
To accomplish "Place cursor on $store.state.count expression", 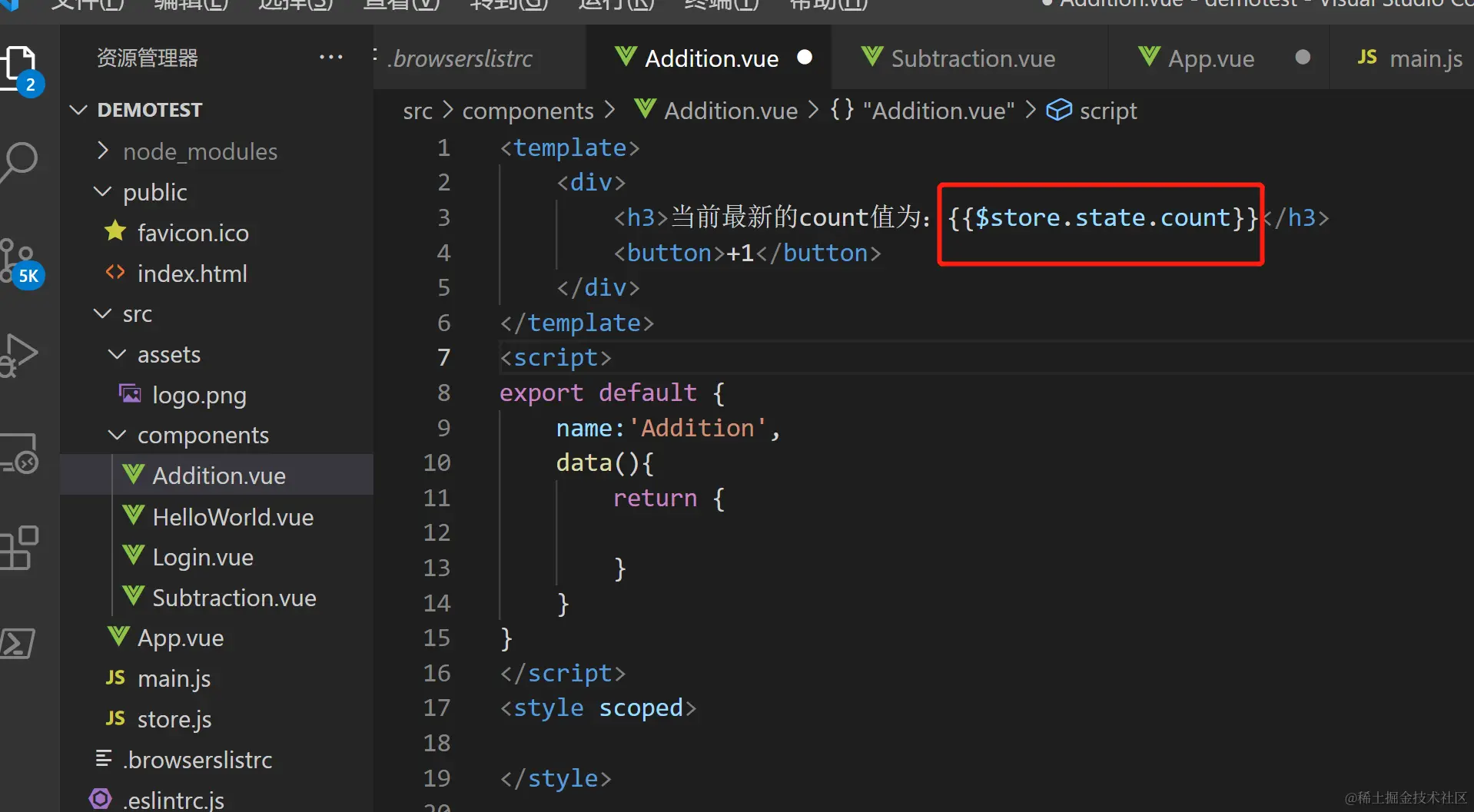I will point(1103,217).
